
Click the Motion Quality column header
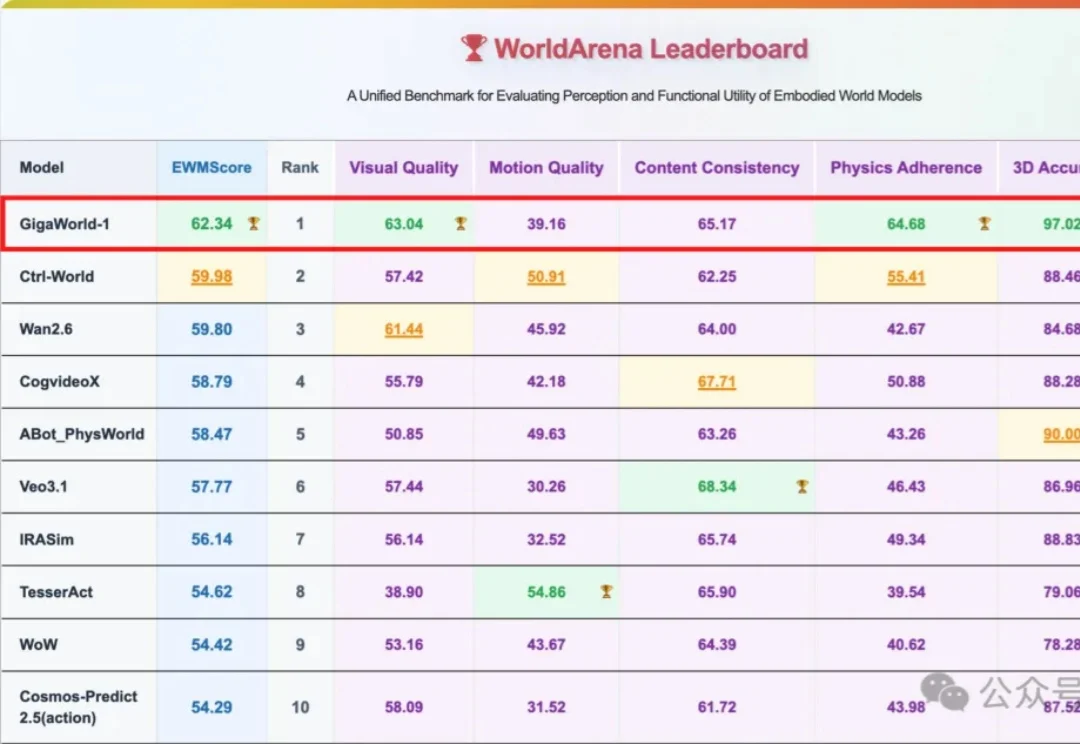coord(546,168)
